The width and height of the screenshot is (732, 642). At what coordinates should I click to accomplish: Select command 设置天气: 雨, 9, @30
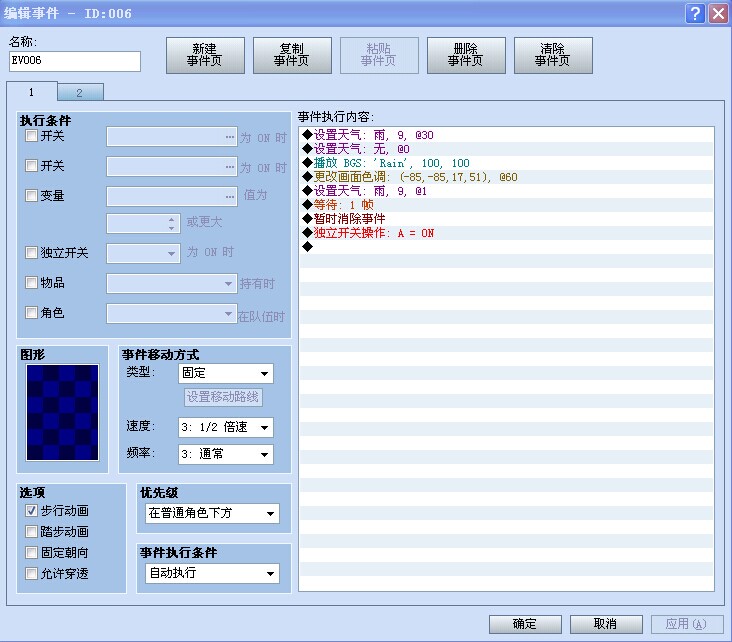pos(507,135)
